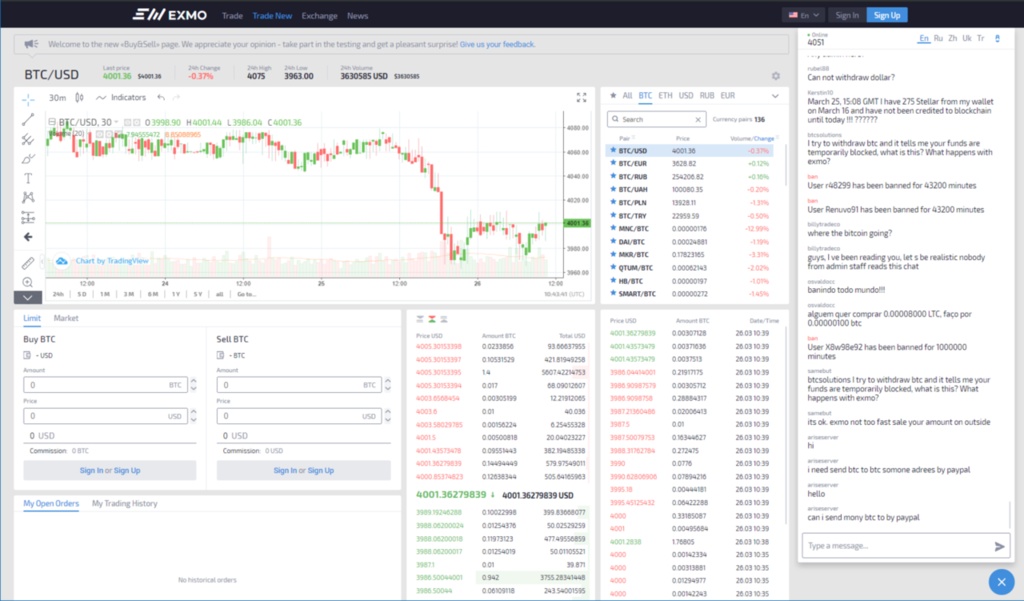
Task: Clear the currency pair search field
Action: point(698,120)
